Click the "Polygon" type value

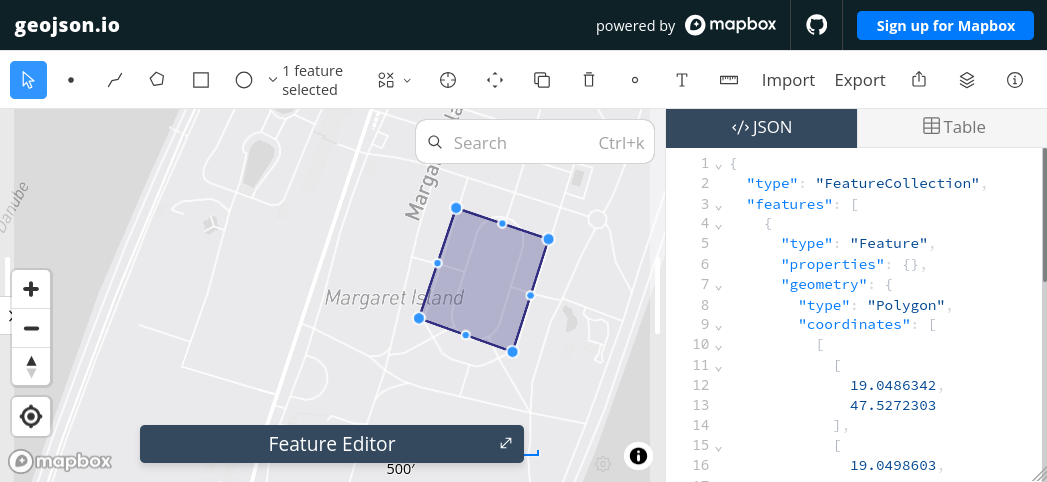coord(906,305)
